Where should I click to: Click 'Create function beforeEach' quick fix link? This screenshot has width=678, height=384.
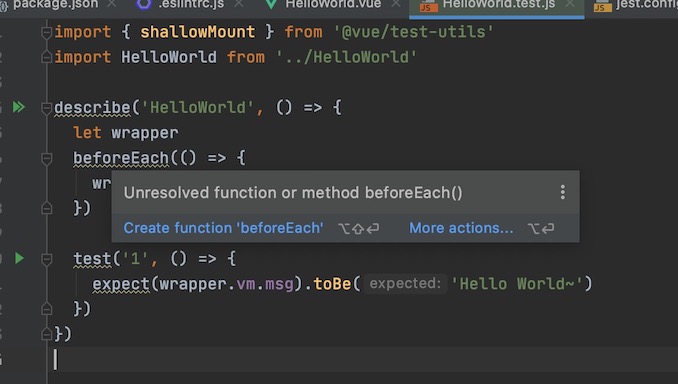click(x=224, y=228)
